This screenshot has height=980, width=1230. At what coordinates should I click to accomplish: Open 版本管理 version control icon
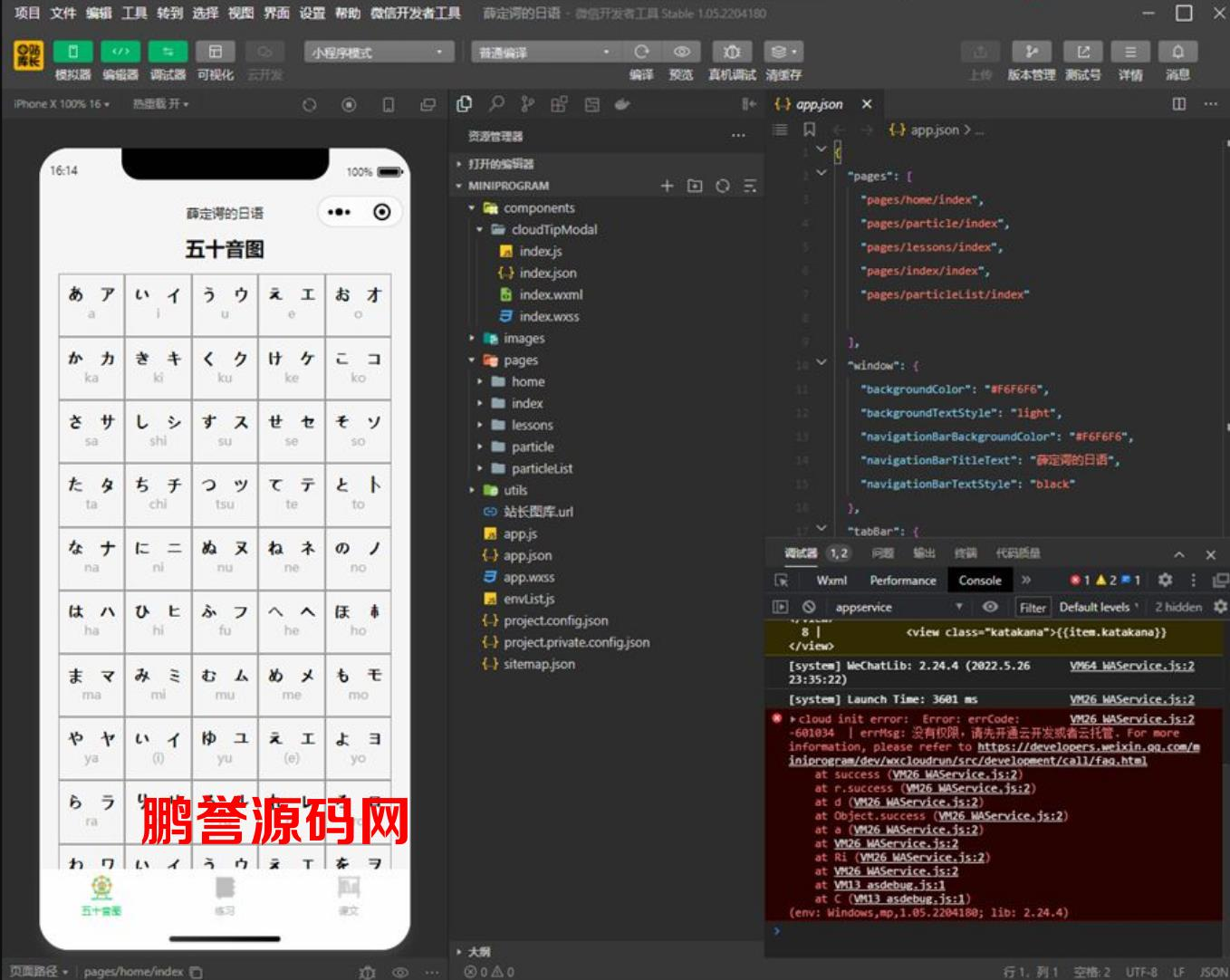click(x=1032, y=52)
